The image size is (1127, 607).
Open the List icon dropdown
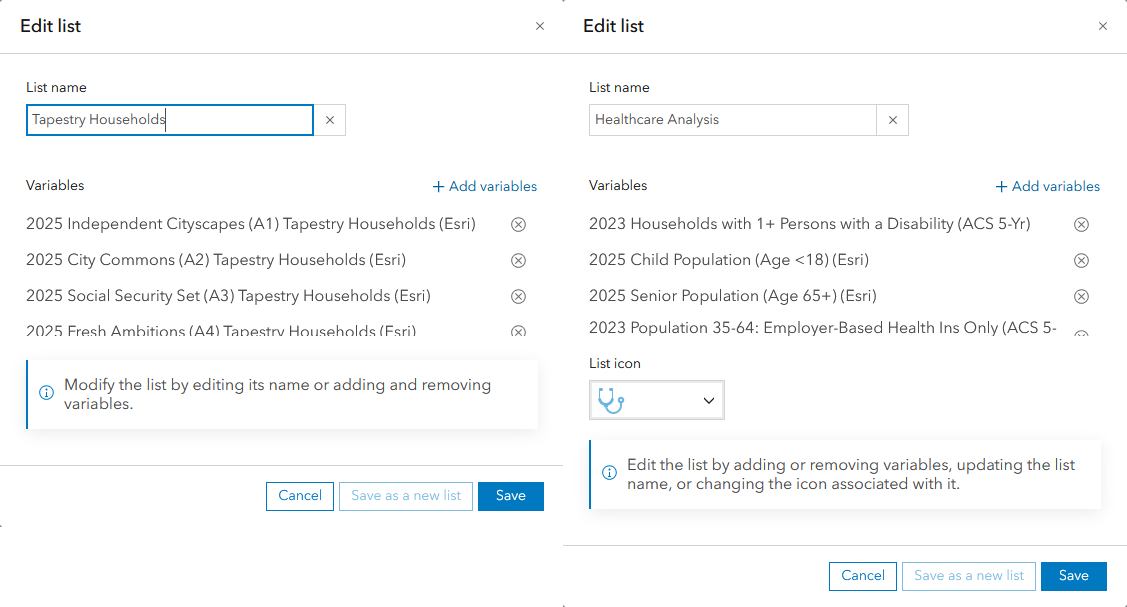pos(708,398)
